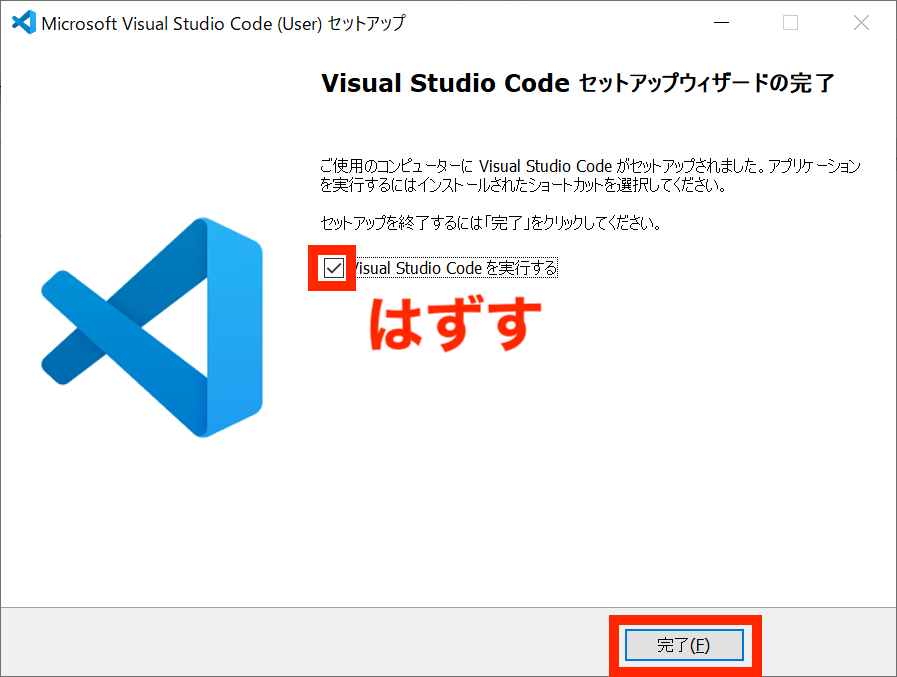Close the Visual Studio Code setup window
This screenshot has width=897, height=677.
(x=861, y=22)
